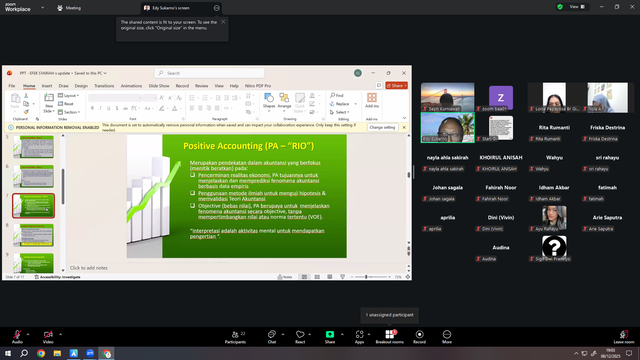Adjust the PowerPoint zoom slider
Image resolution: width=640 pixels, height=360 pixels.
click(x=366, y=277)
